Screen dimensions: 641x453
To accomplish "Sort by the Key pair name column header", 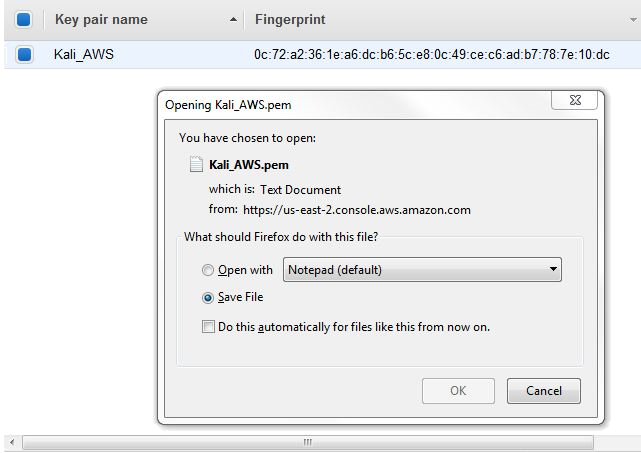I will pyautogui.click(x=101, y=20).
